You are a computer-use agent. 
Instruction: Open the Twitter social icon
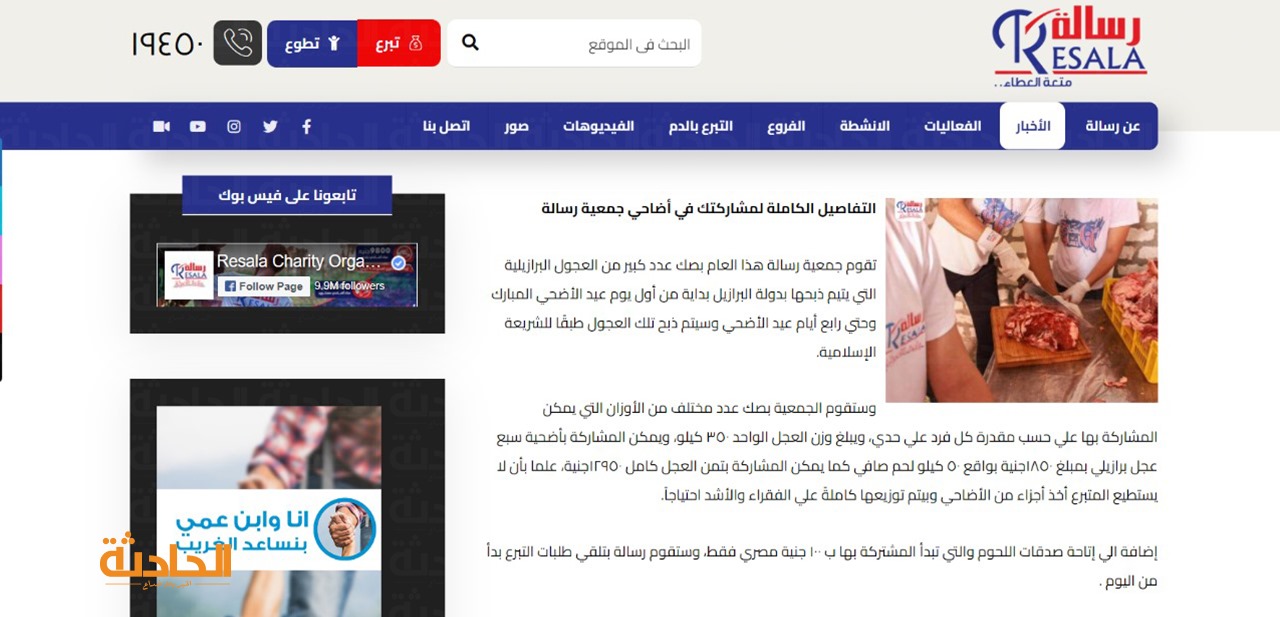pyautogui.click(x=270, y=126)
